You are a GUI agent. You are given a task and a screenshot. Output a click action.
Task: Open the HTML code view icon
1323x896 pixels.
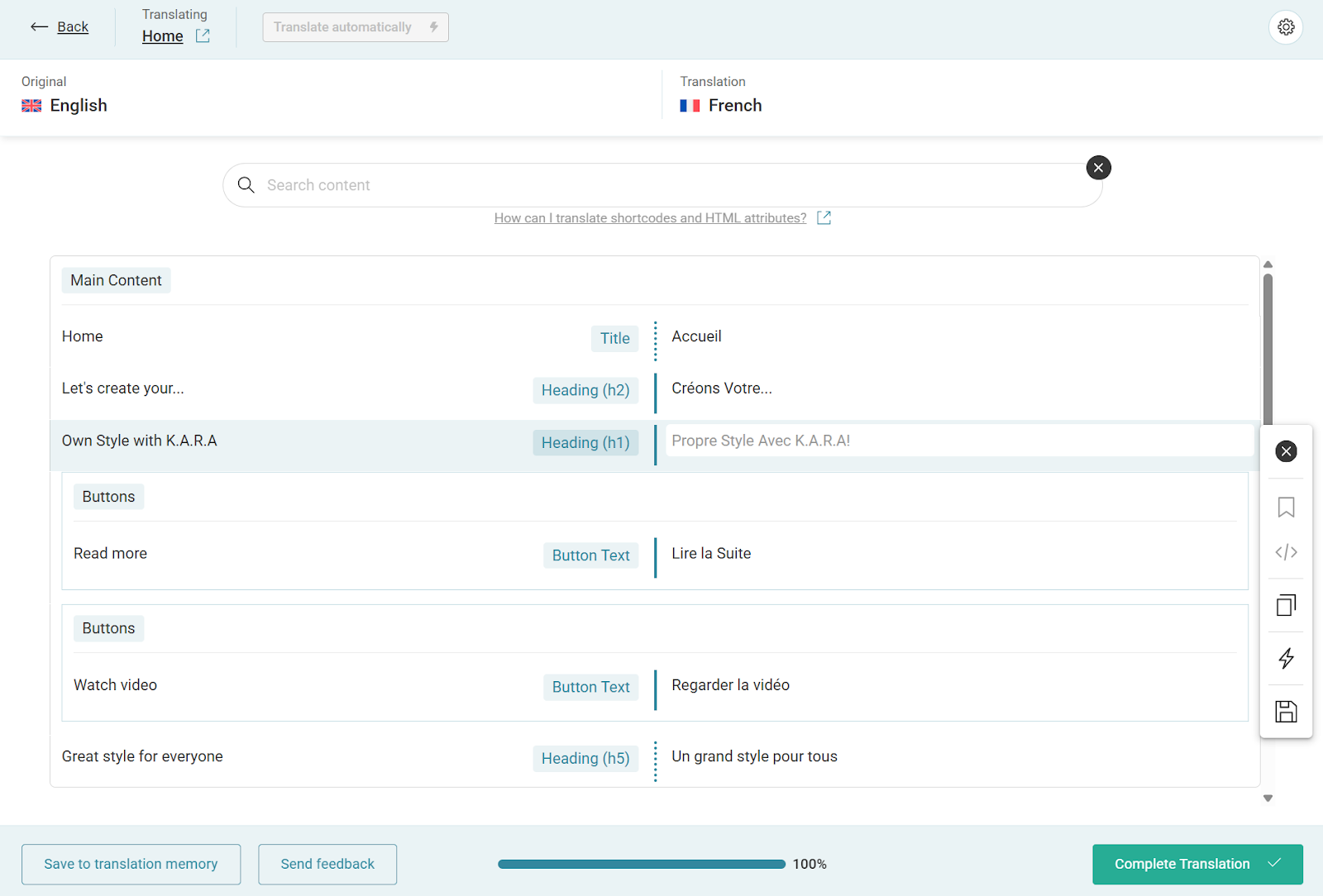click(1286, 552)
